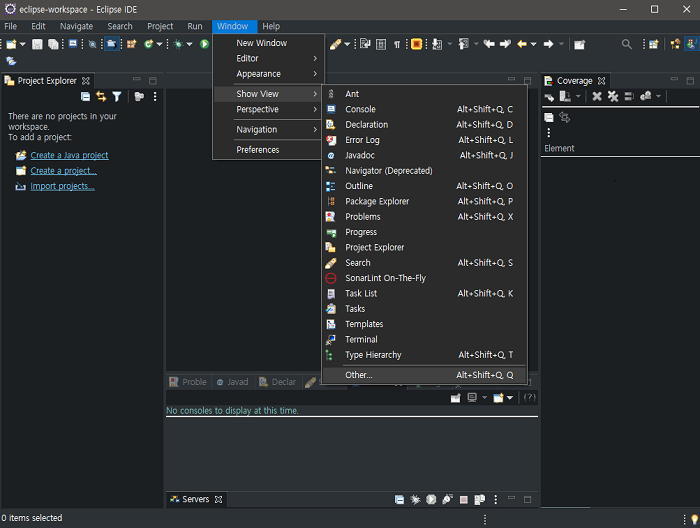Click the filter funnel icon in Project Explorer

[117, 97]
